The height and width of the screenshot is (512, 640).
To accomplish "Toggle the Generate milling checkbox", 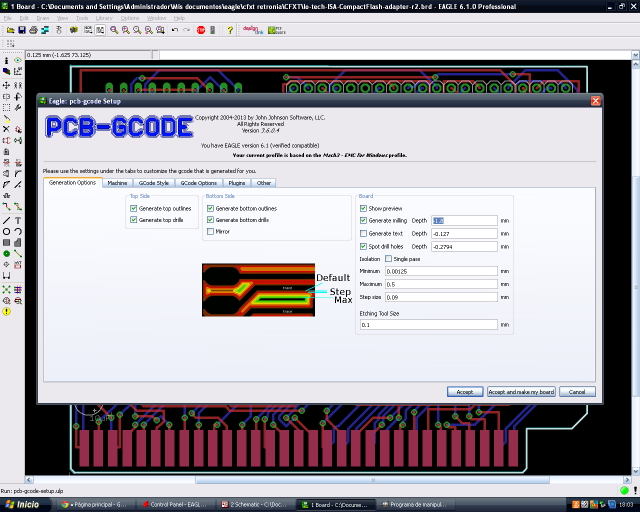I will (x=363, y=220).
